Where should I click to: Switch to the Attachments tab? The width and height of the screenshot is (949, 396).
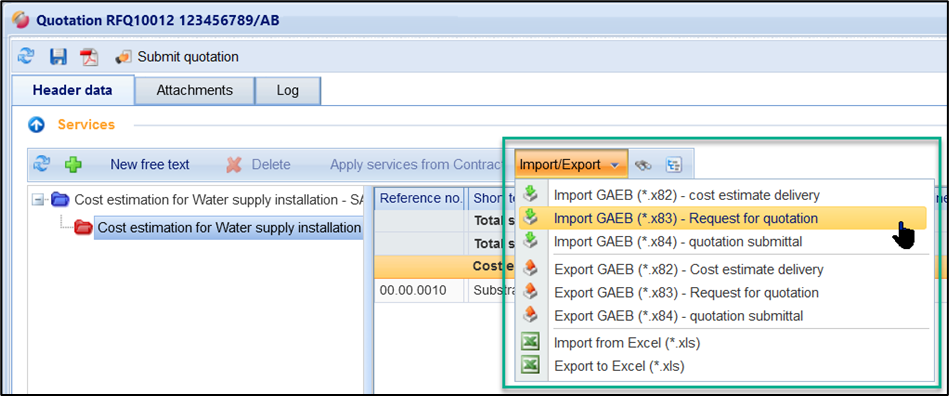point(194,90)
